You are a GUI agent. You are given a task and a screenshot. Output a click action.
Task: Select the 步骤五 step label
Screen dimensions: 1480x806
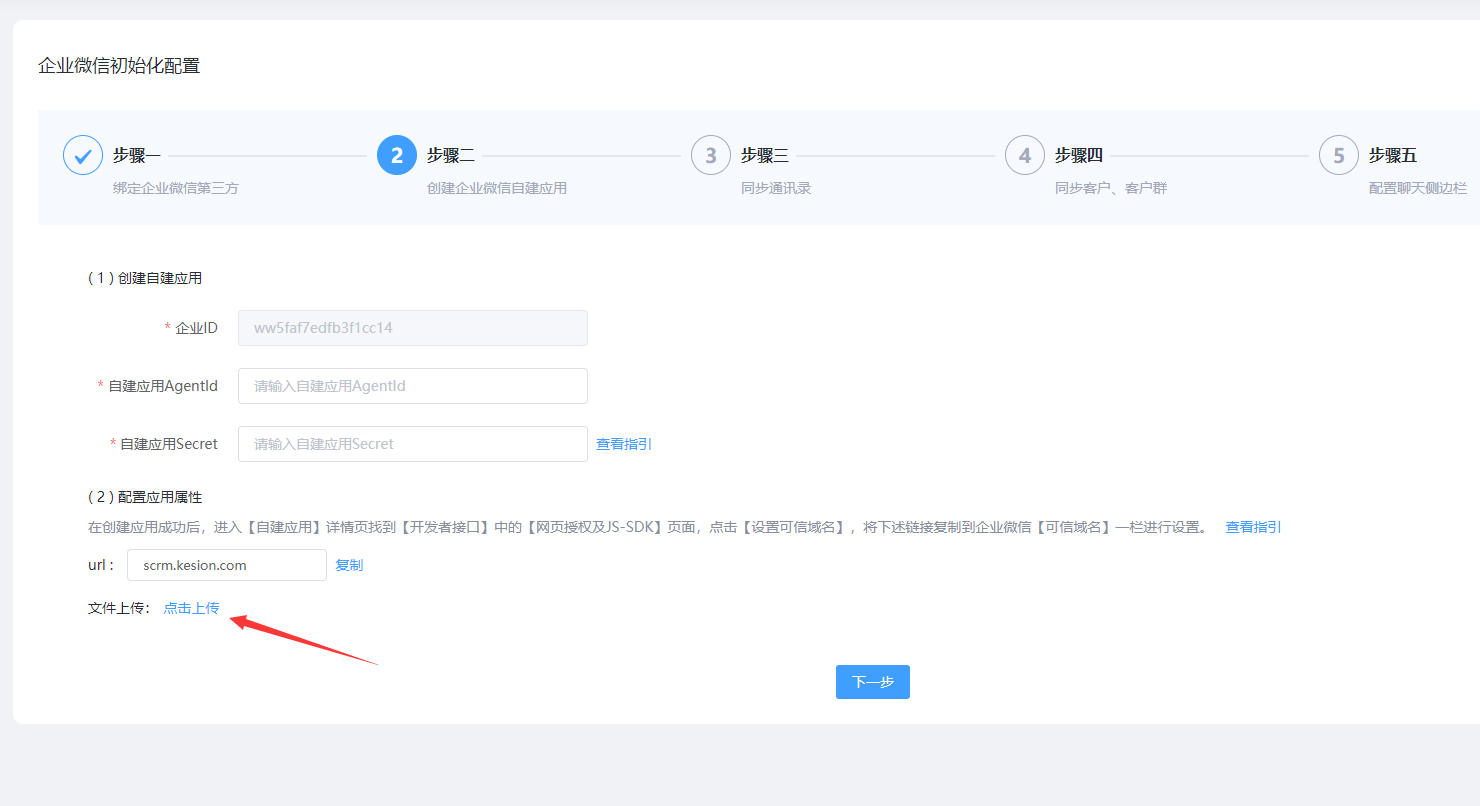click(x=1393, y=156)
